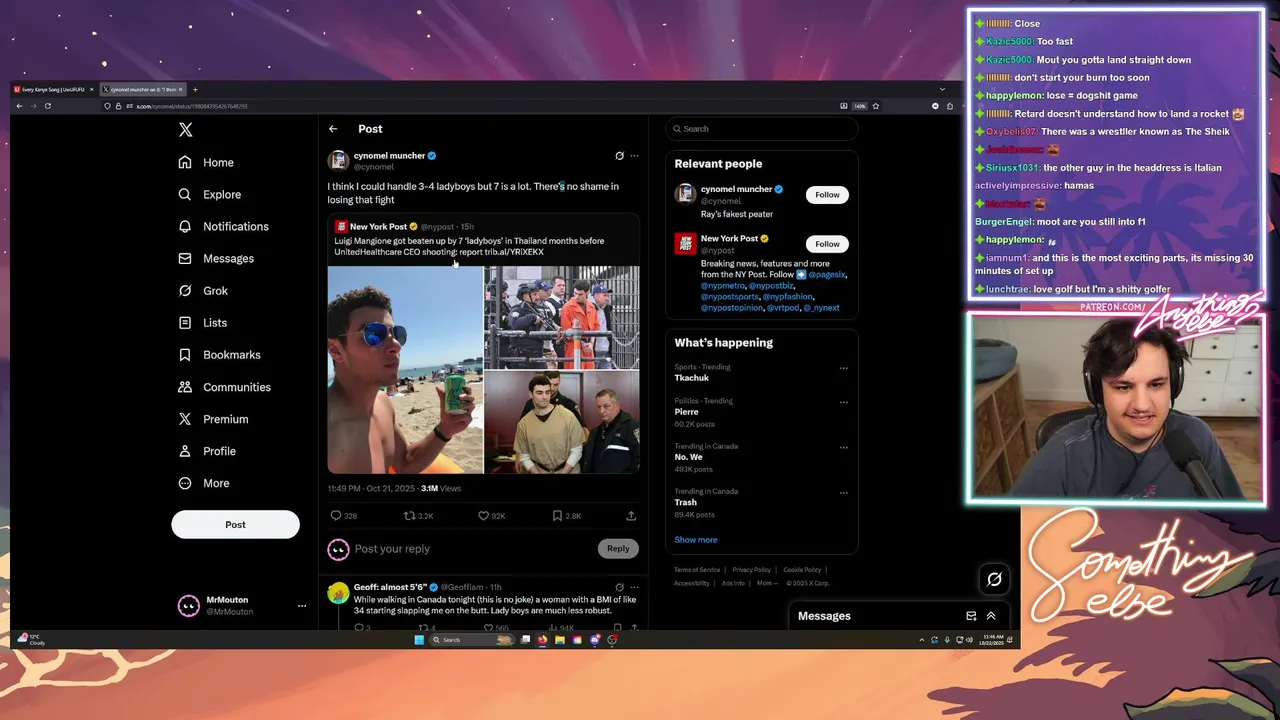Image resolution: width=1280 pixels, height=720 pixels.
Task: Click the browser back button
Action: click(x=19, y=106)
